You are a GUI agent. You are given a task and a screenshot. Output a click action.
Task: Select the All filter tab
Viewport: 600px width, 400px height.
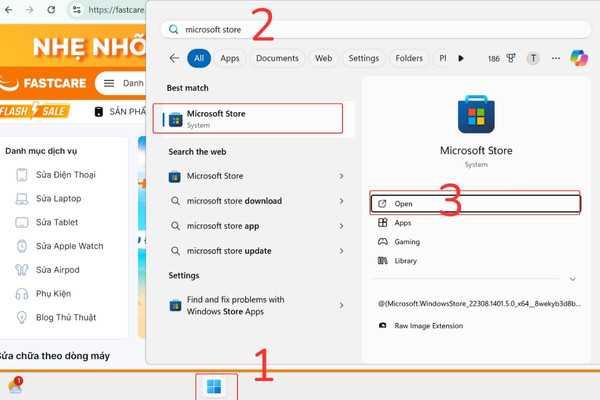tap(199, 58)
